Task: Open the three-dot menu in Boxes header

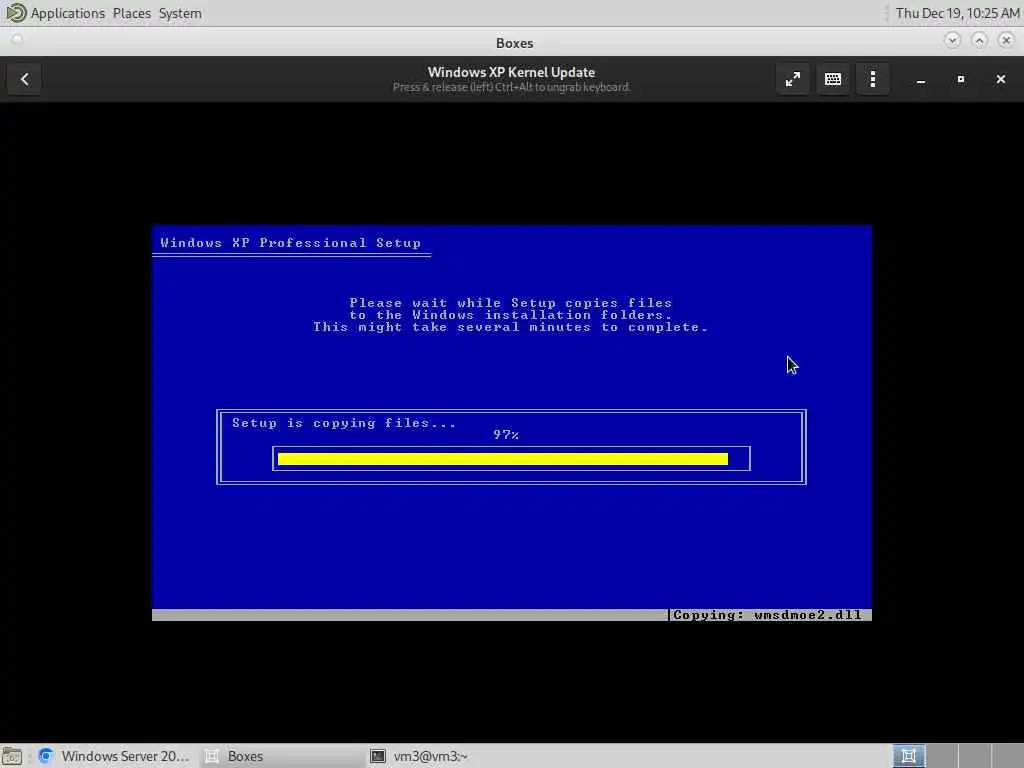Action: (873, 79)
